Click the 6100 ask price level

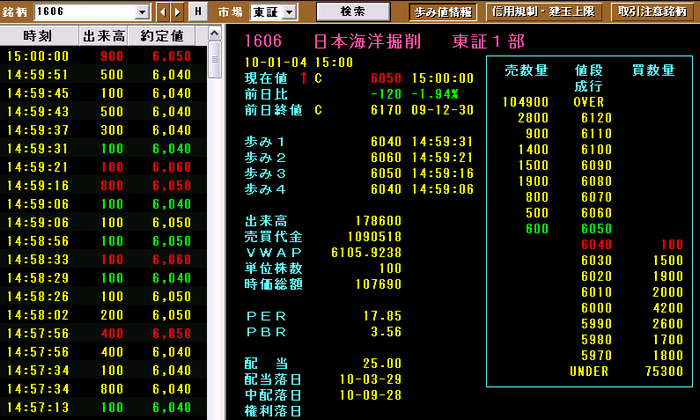pos(596,150)
